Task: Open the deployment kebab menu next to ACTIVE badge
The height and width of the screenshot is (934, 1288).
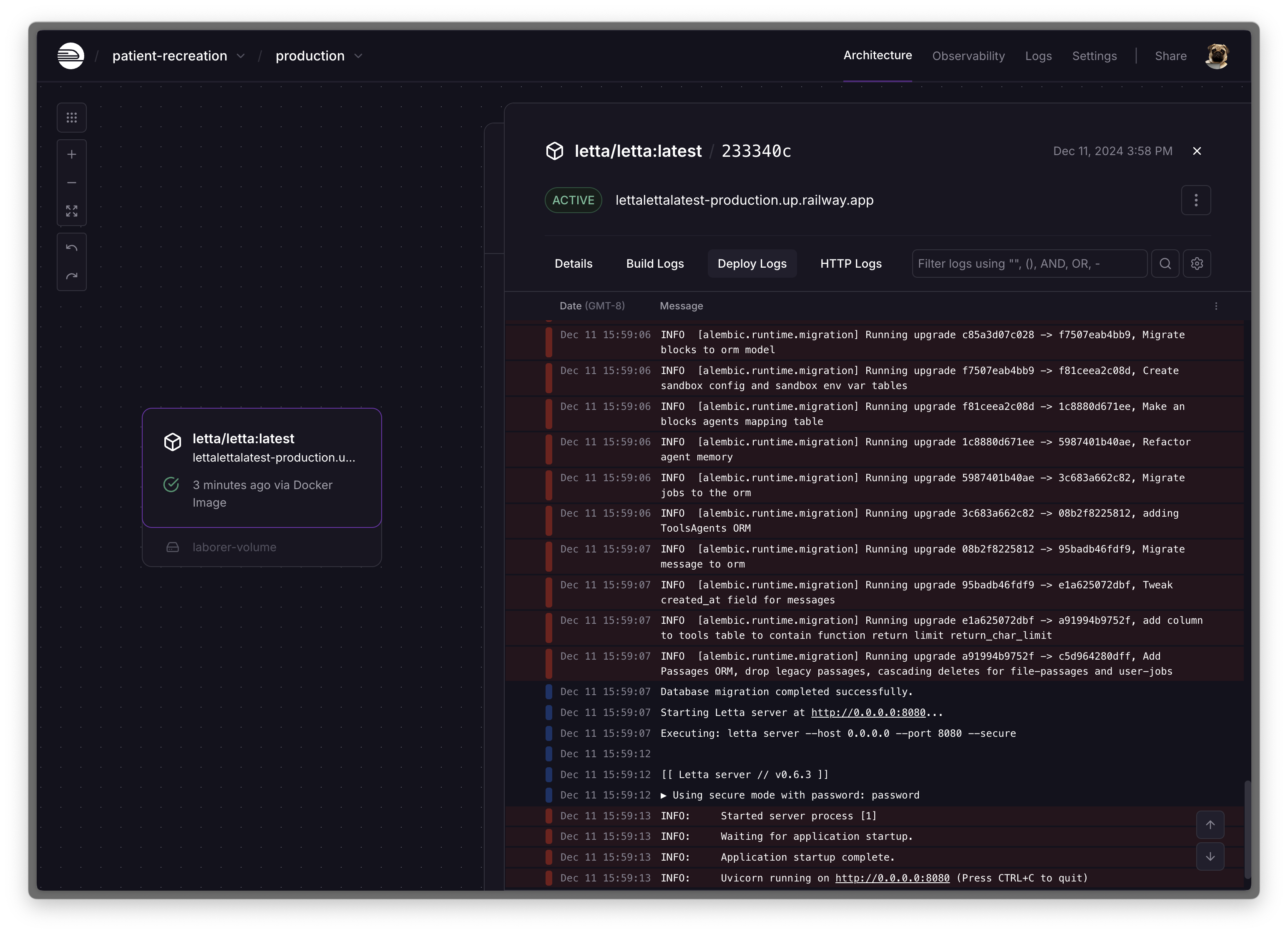Action: pyautogui.click(x=1196, y=200)
